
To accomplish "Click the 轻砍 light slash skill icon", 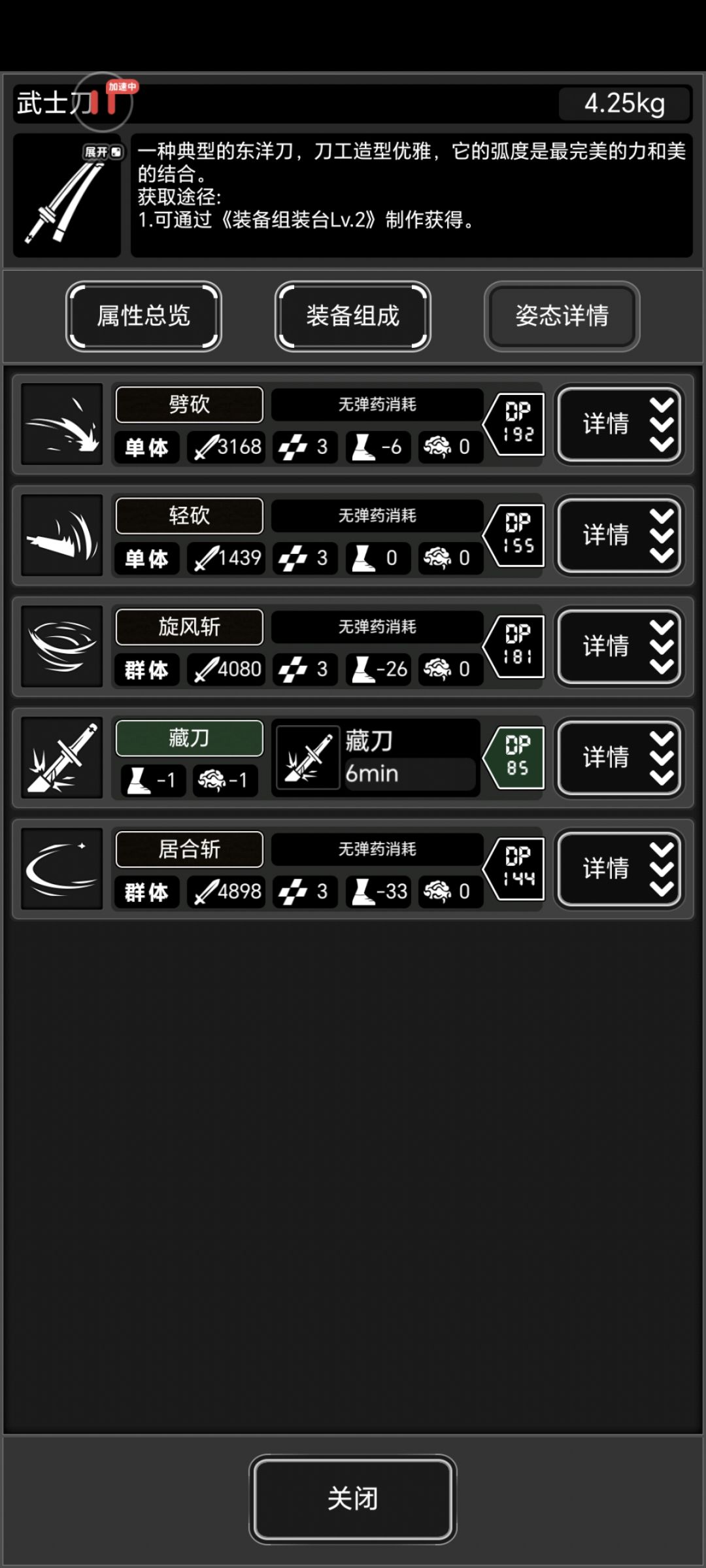I will click(62, 536).
